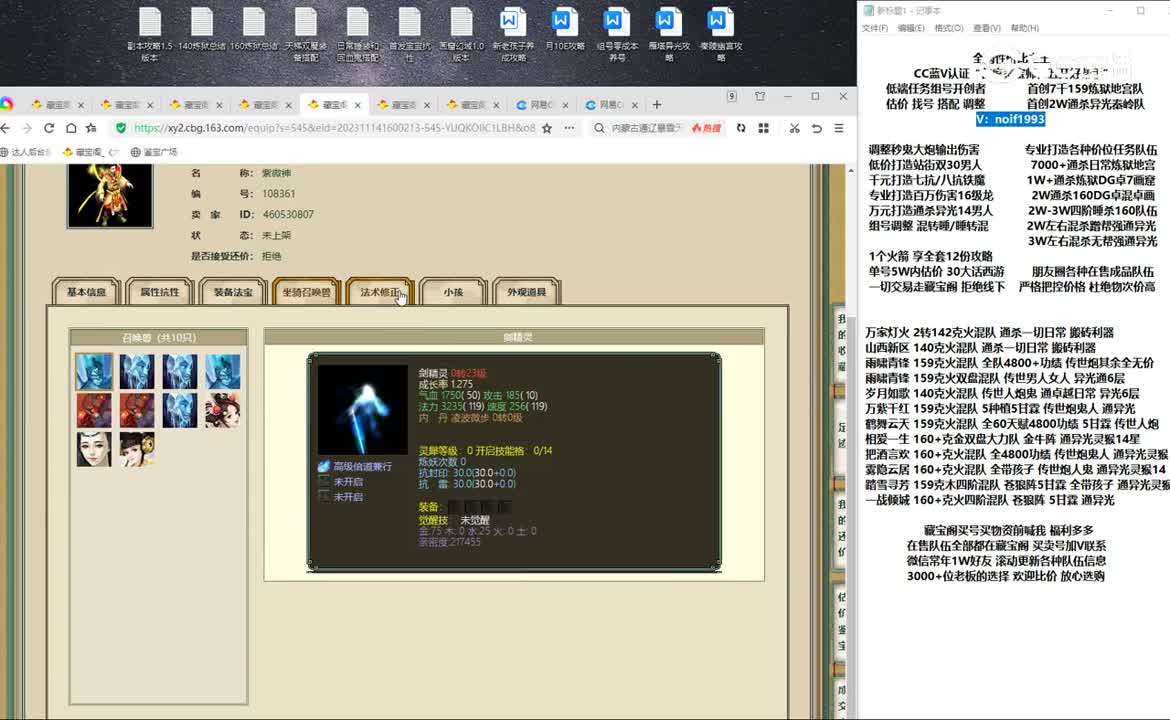
Task: Select the white-headdress woman pet portrait
Action: (x=94, y=449)
